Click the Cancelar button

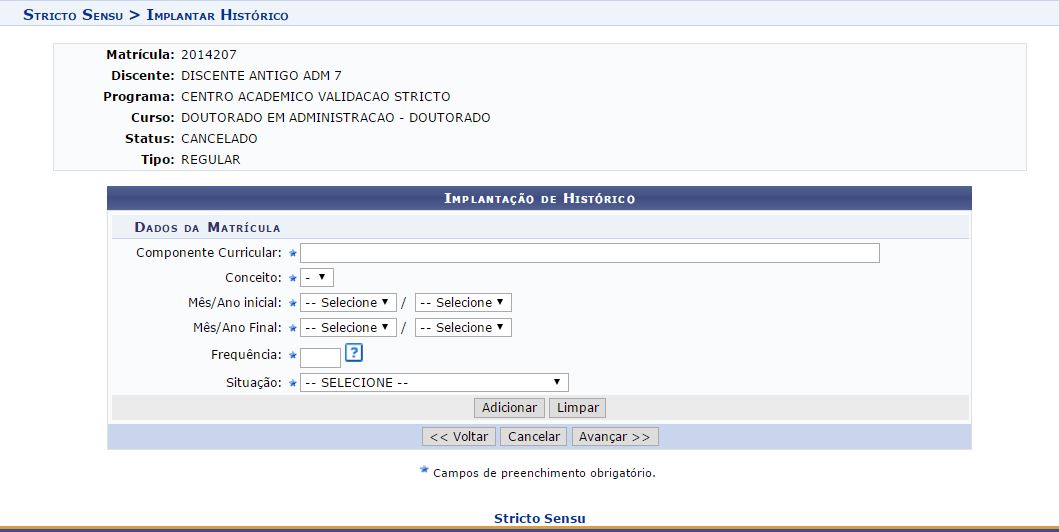pos(533,437)
